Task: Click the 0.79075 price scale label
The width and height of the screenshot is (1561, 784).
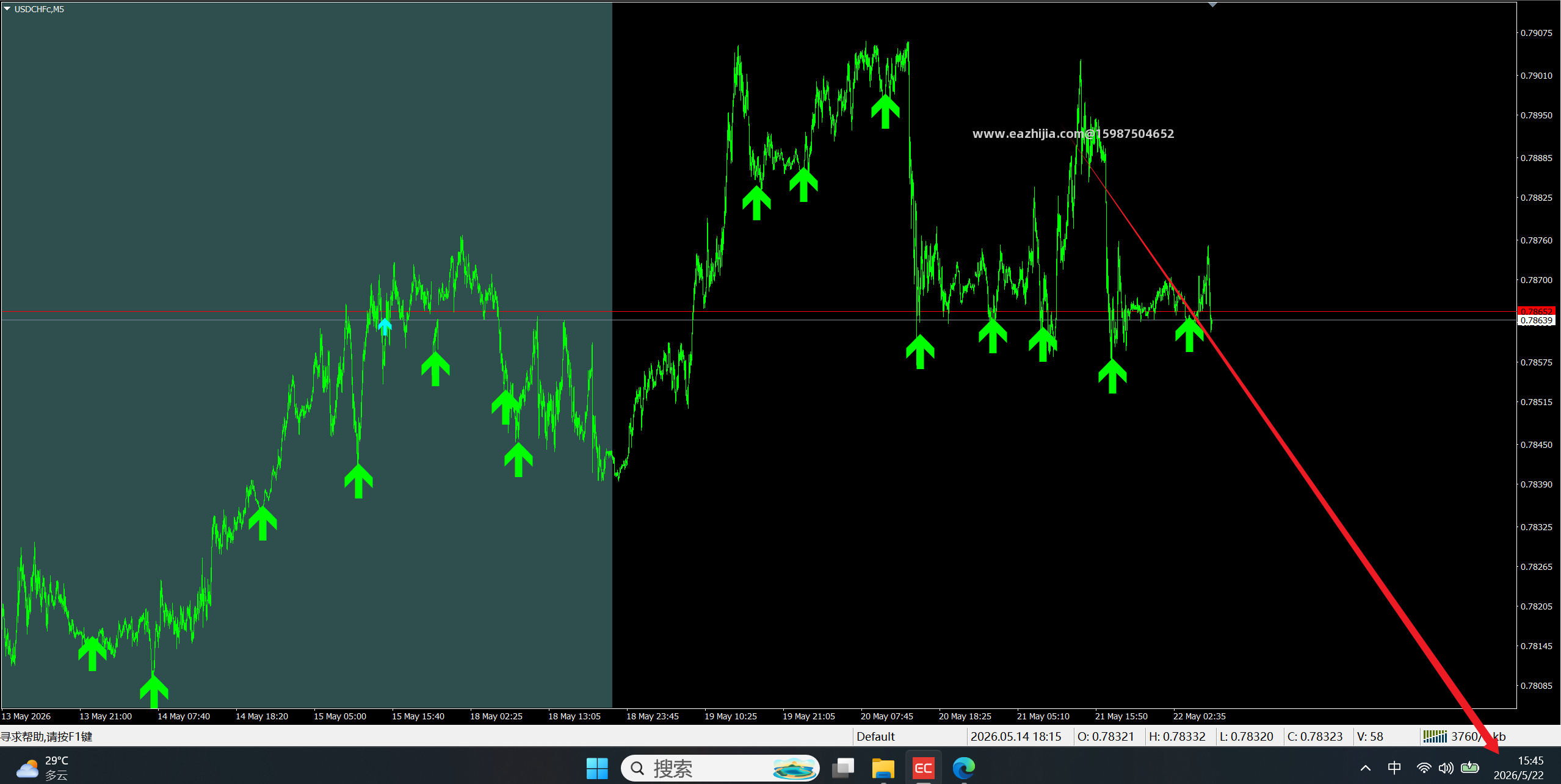Action: pyautogui.click(x=1536, y=33)
